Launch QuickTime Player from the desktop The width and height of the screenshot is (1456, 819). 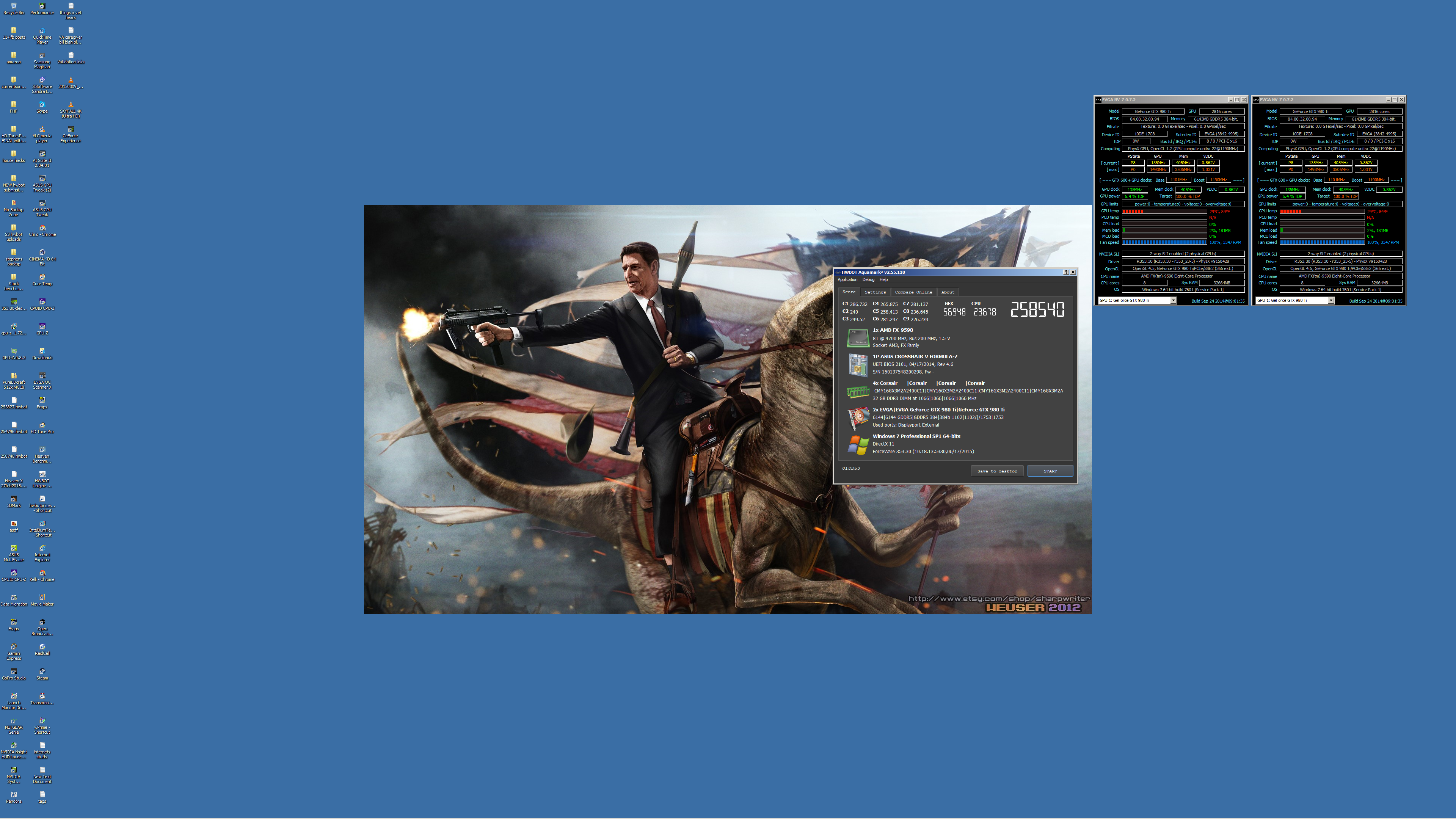(x=42, y=36)
